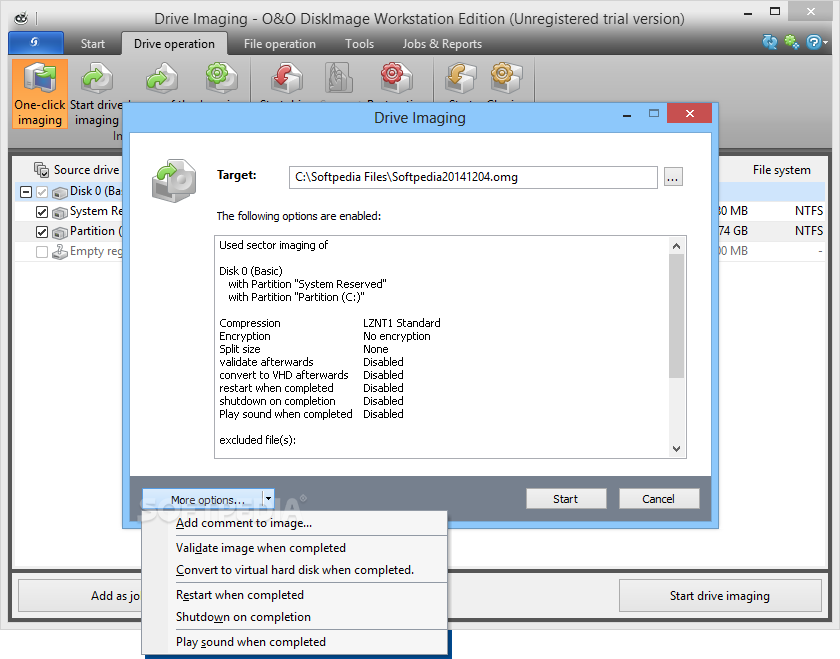Image resolution: width=840 pixels, height=659 pixels.
Task: Check the Empty region checkbox
Action: (42, 252)
